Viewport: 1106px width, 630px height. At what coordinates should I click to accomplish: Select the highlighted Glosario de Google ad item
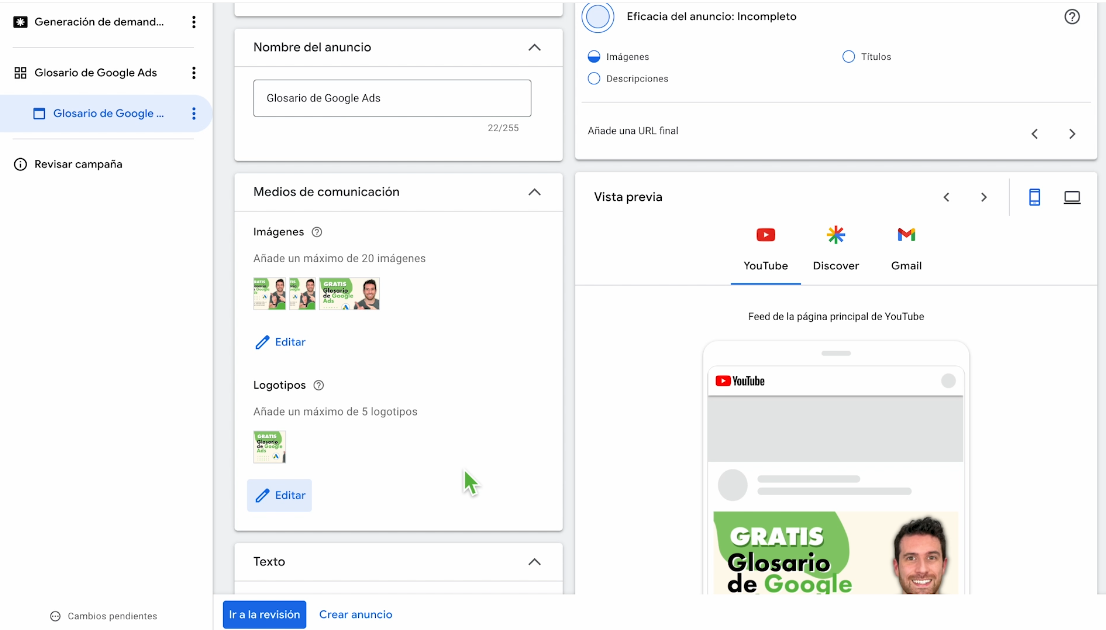click(108, 114)
